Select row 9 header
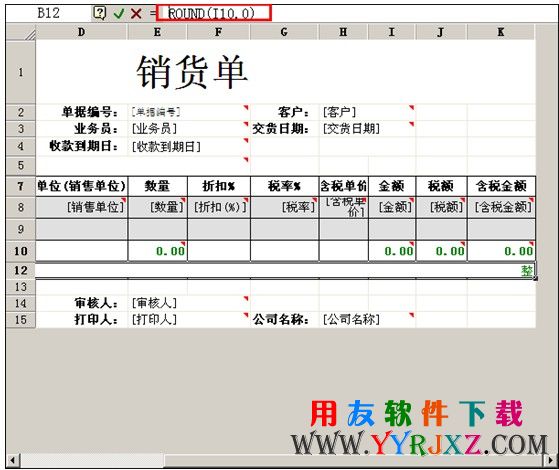Viewport: 559px width, 470px height. pos(21,229)
